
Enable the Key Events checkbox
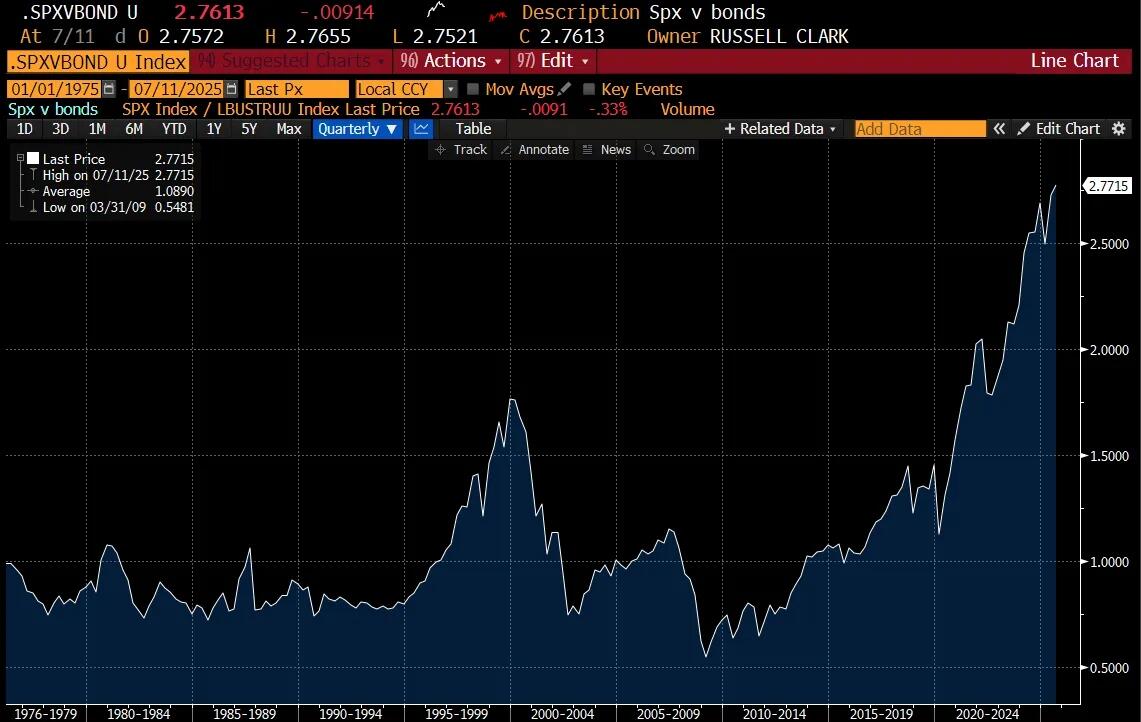point(589,89)
